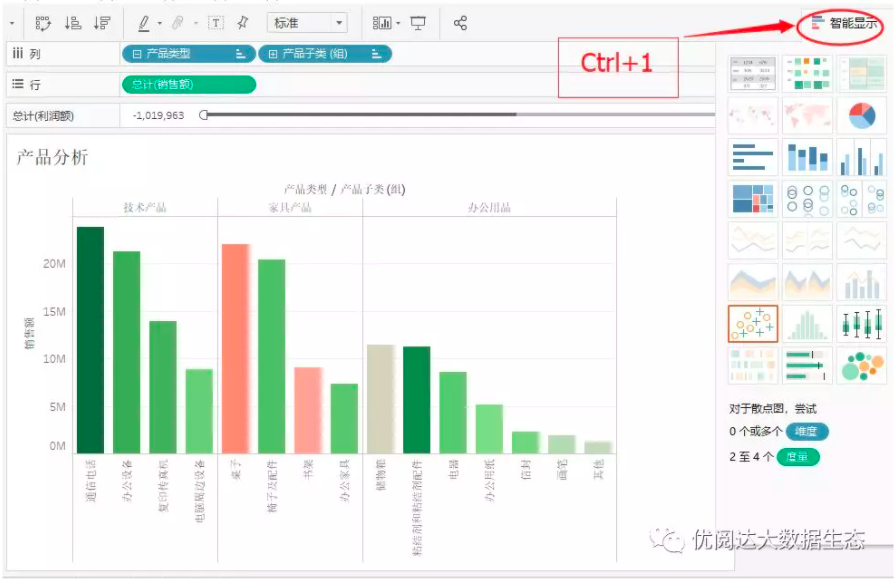Collapse the 产品类型 pill hierarchy

pos(137,54)
